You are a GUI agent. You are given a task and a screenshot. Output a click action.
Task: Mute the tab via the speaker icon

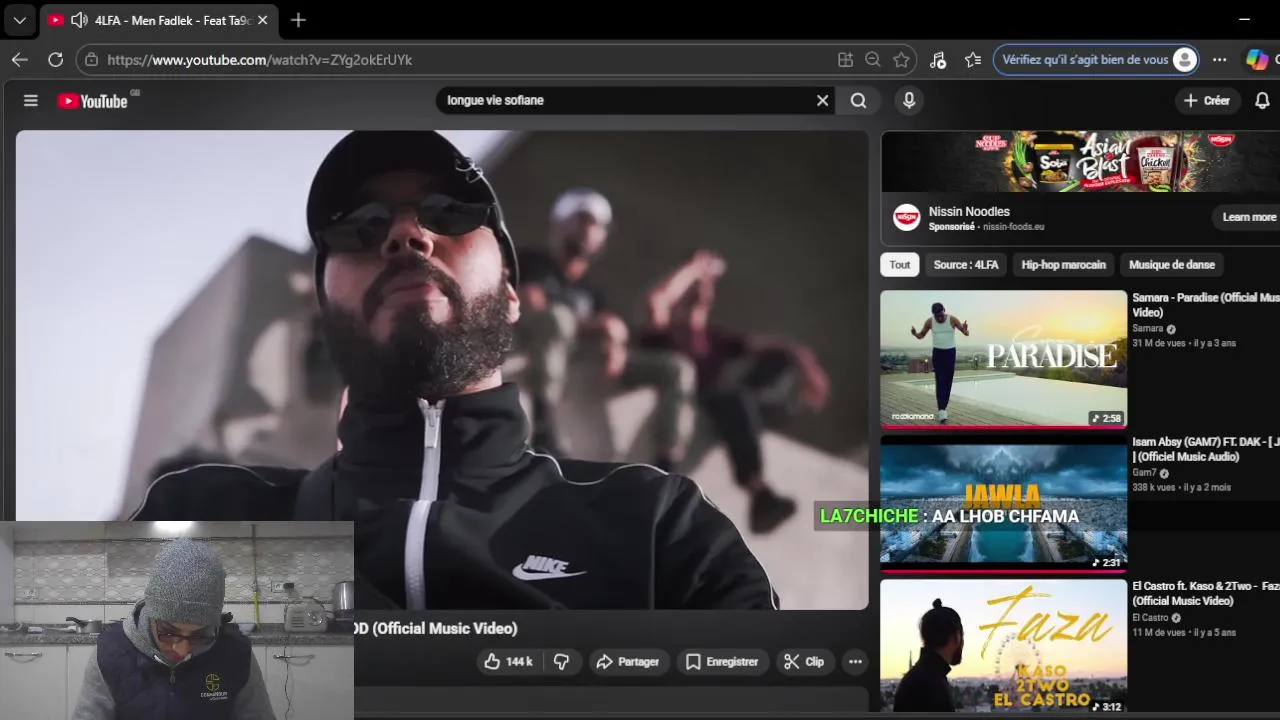click(x=79, y=20)
